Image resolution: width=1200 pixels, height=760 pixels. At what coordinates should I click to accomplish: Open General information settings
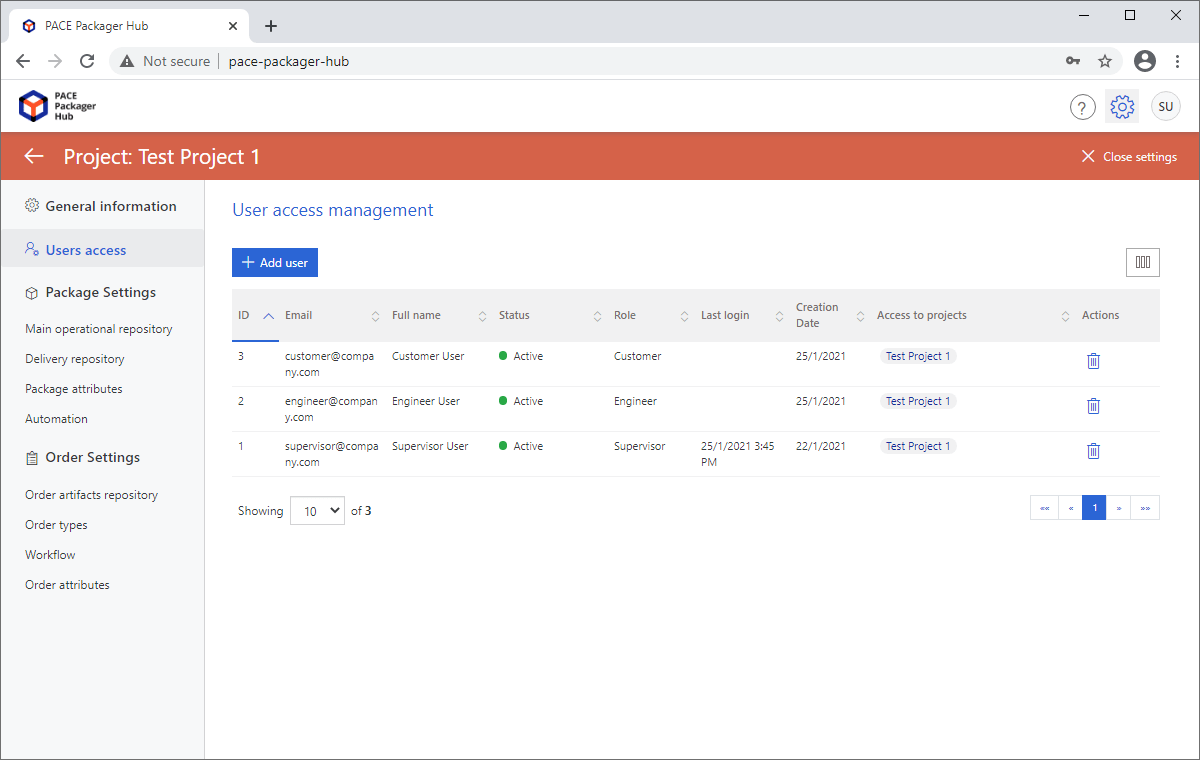pos(101,206)
